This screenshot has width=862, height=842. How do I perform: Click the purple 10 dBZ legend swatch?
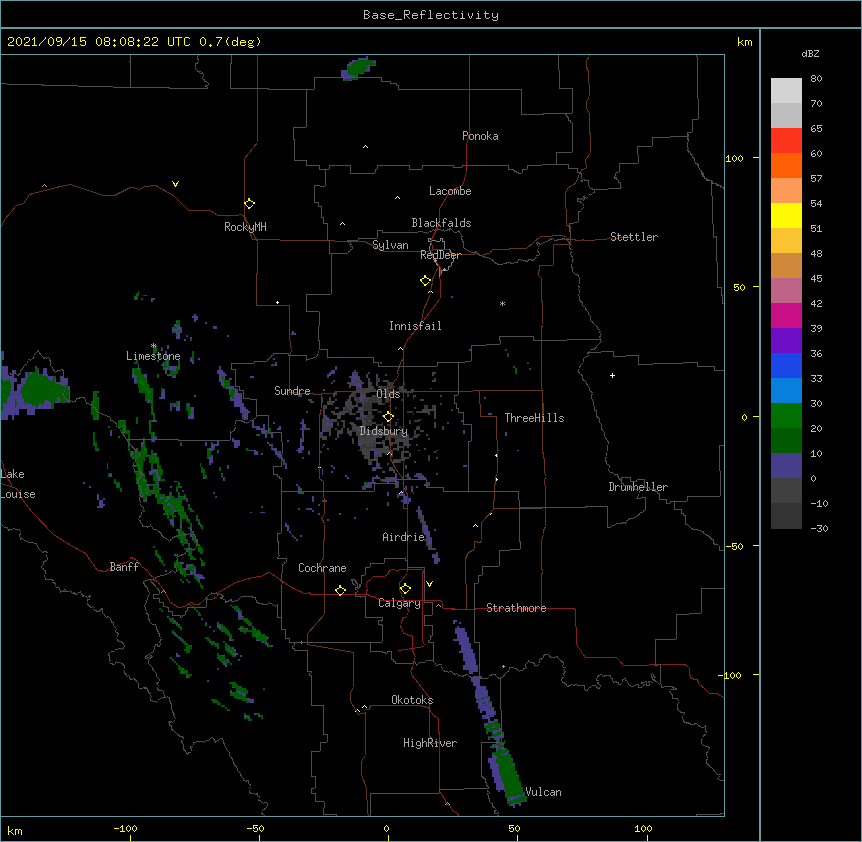click(x=786, y=466)
